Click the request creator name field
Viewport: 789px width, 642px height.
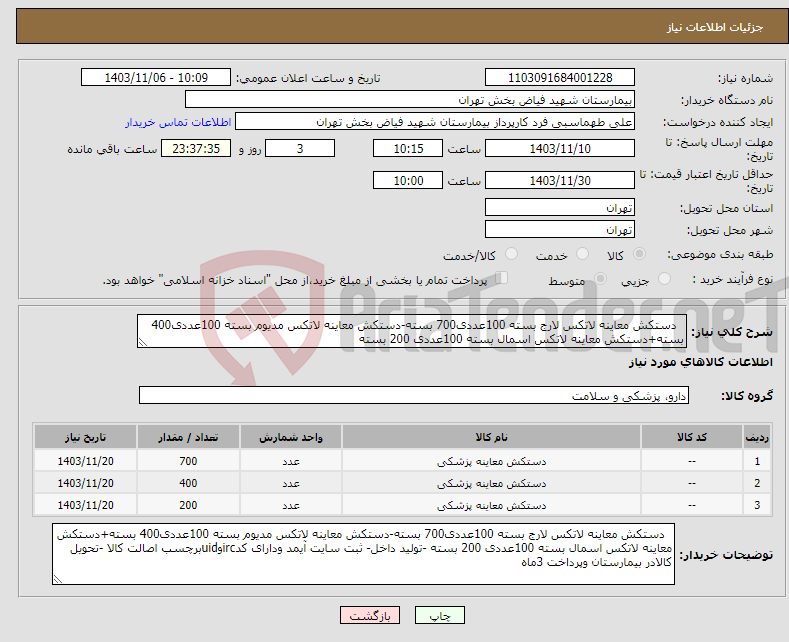pos(435,122)
